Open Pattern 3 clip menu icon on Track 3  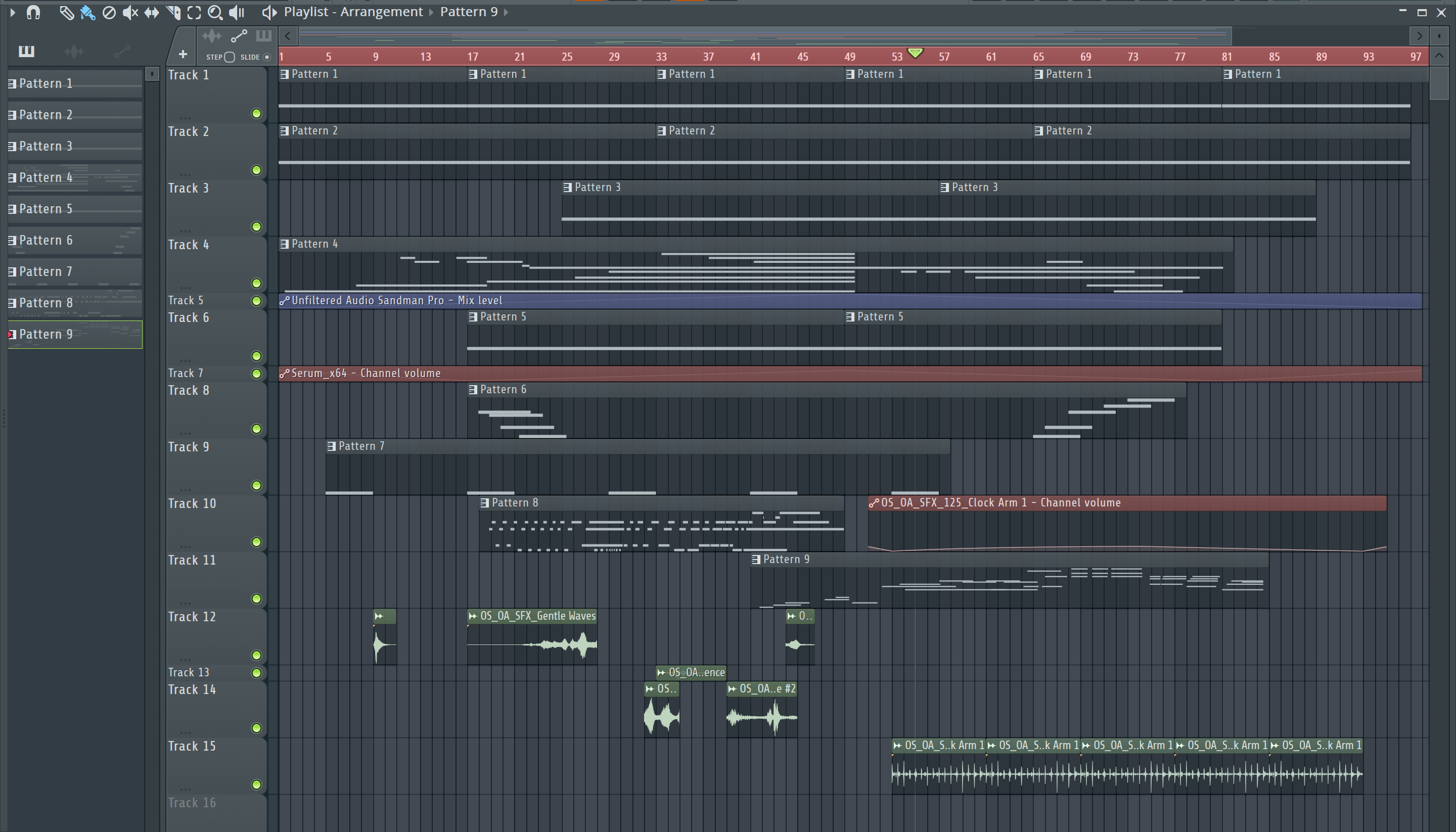567,188
